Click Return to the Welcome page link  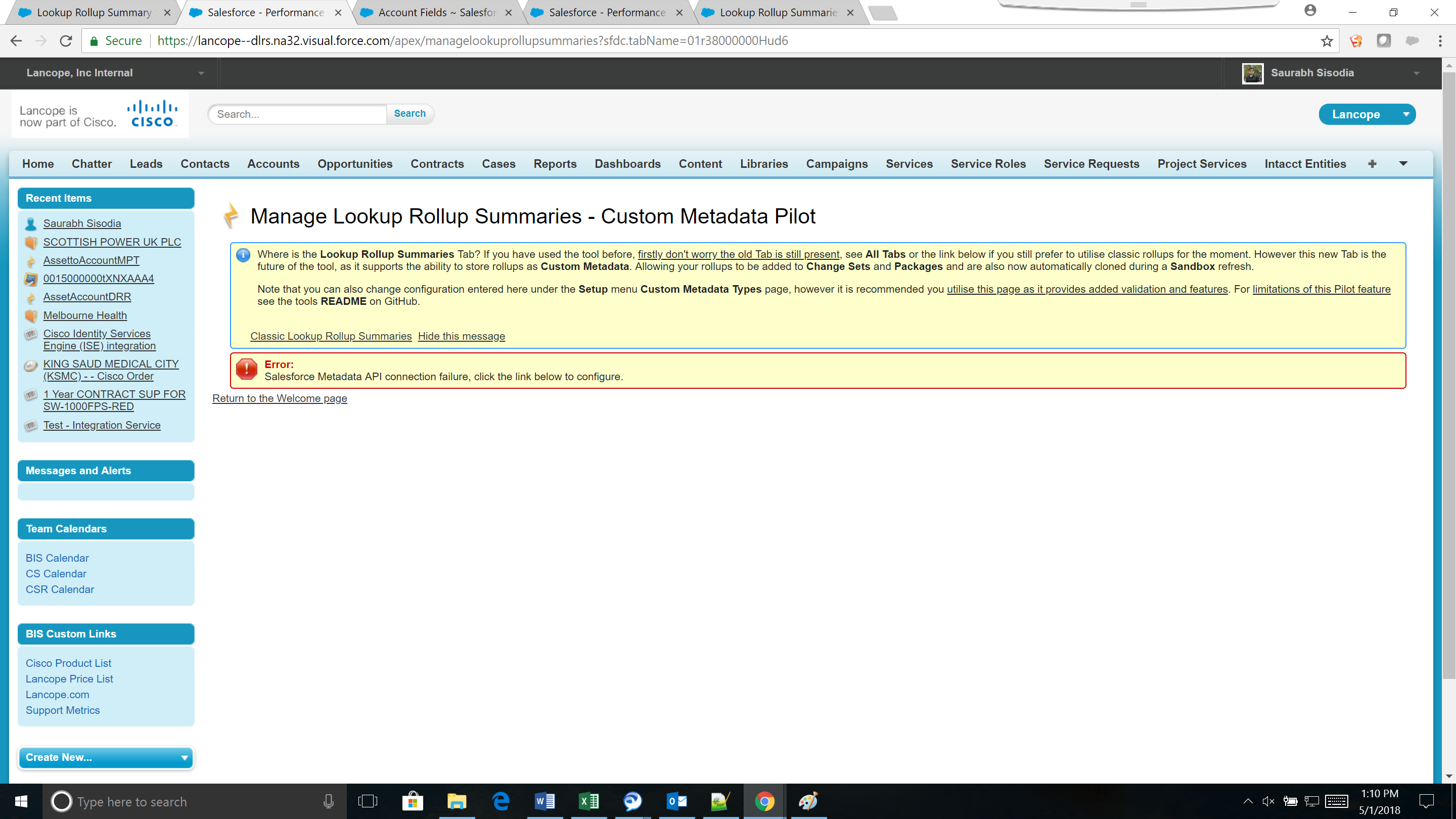tap(279, 398)
